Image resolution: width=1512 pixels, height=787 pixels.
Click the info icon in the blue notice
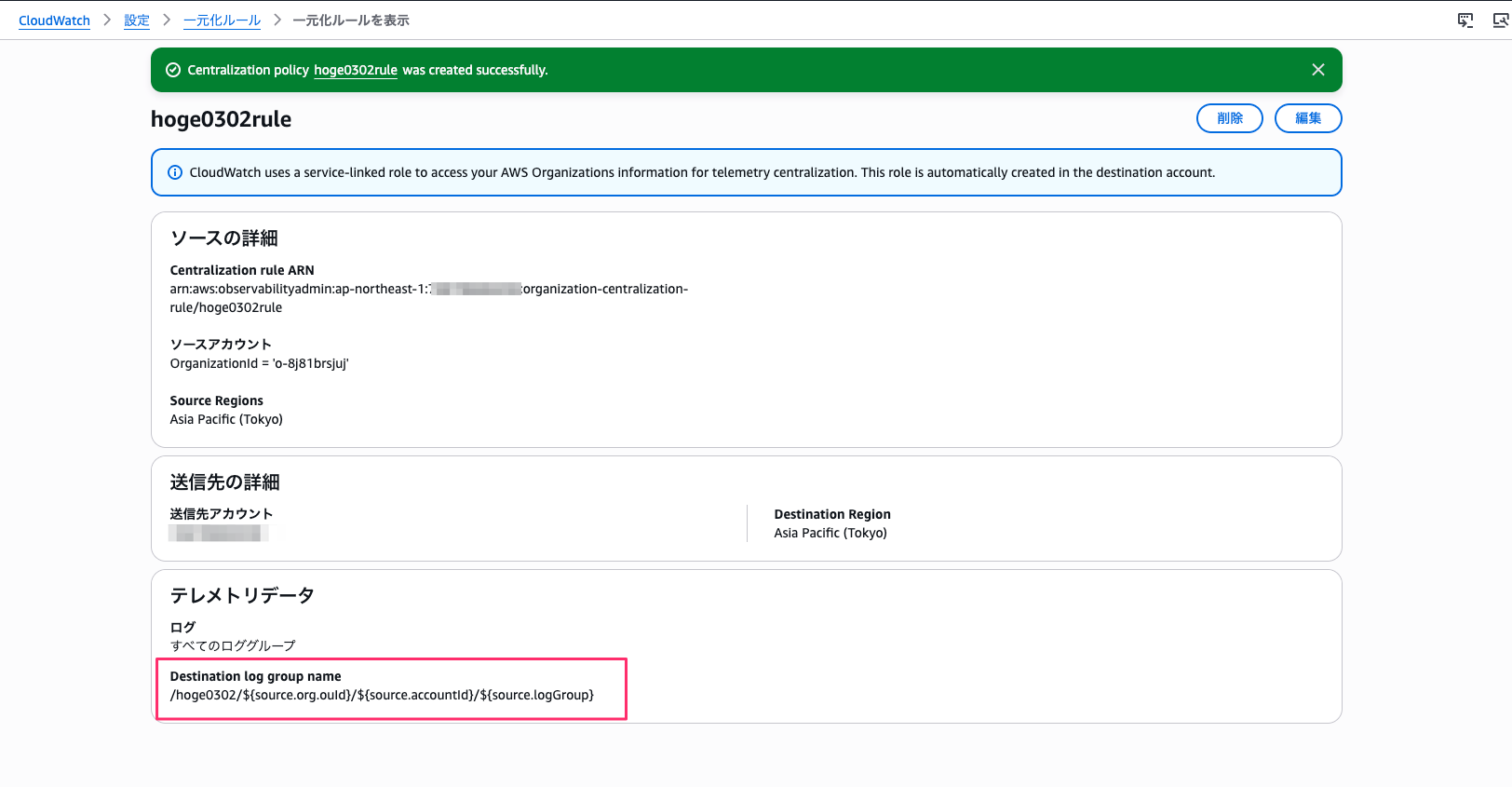point(174,172)
